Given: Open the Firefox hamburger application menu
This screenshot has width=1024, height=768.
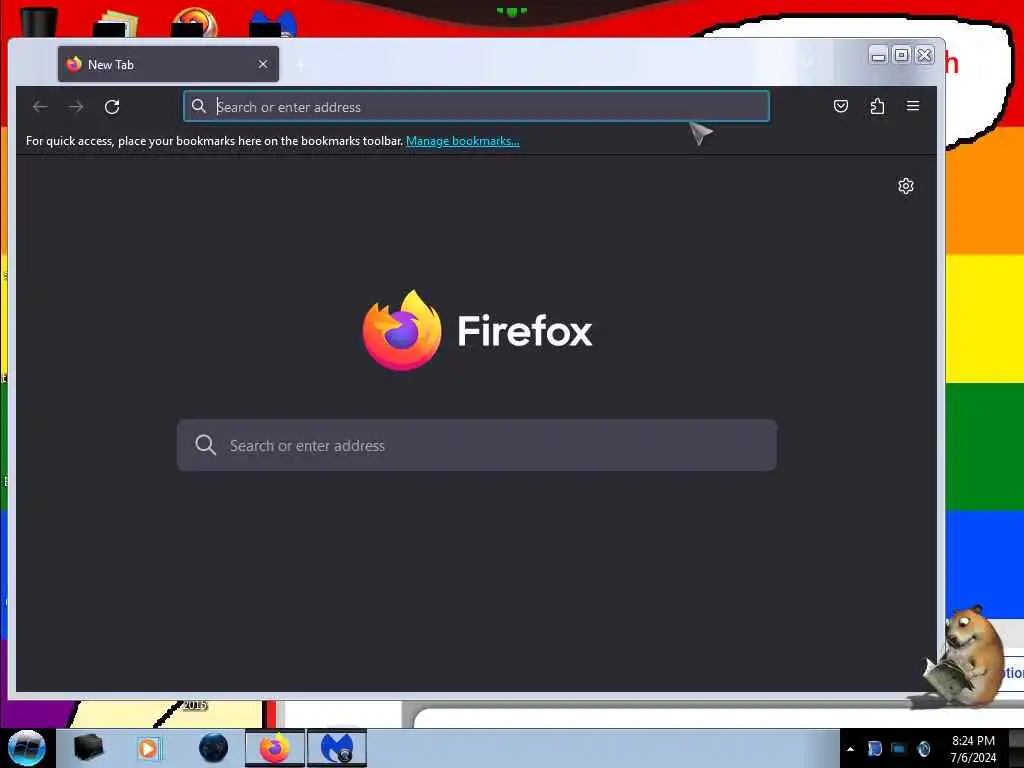Looking at the screenshot, I should coord(913,106).
